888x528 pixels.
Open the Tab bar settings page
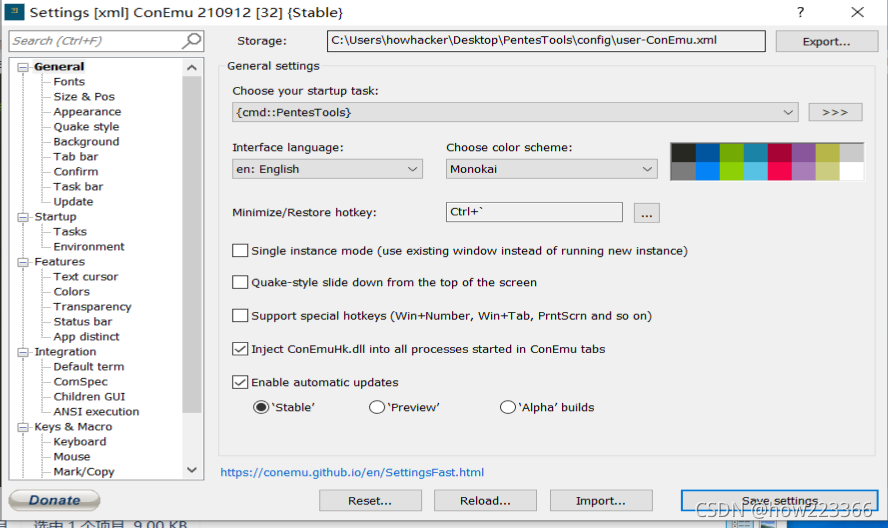pos(76,156)
